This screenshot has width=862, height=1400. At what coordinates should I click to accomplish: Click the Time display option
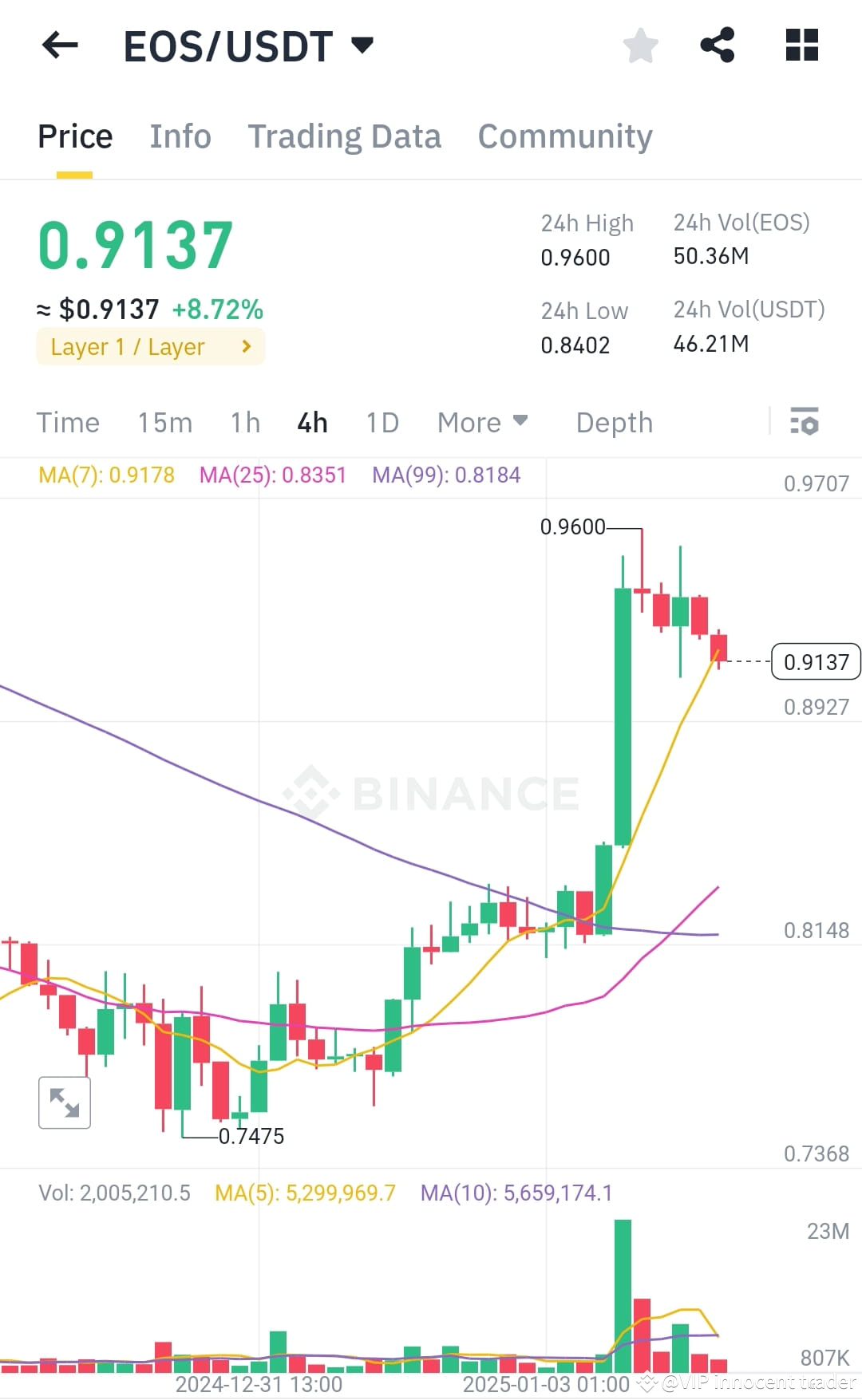[x=68, y=422]
